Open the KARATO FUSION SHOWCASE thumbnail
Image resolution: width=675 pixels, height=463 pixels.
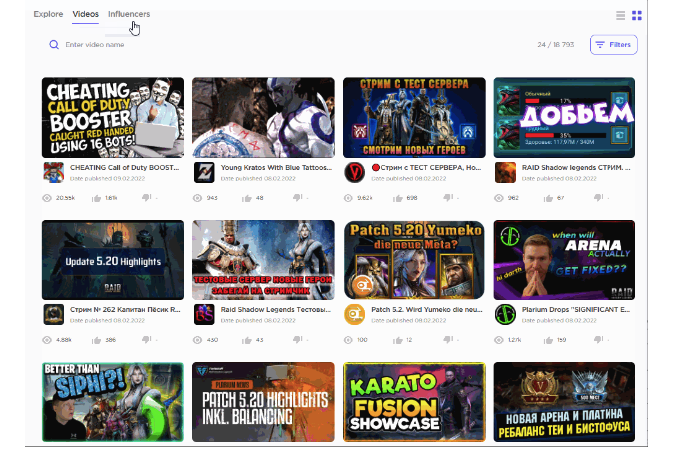(x=414, y=402)
